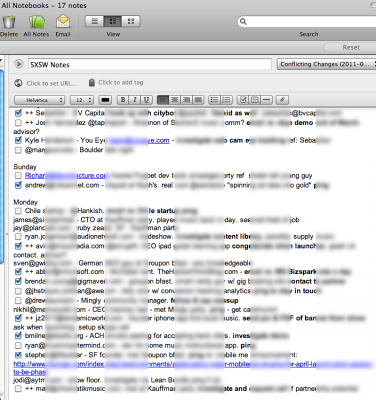This screenshot has width=376, height=400.
Task: Click the 'jodi@aytm' line
Action: click(x=117, y=380)
